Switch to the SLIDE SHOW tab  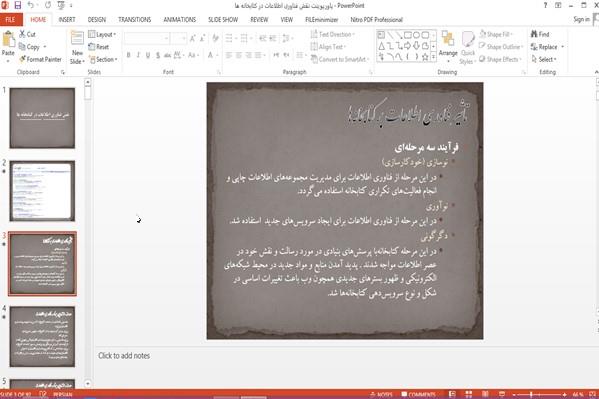pos(223,19)
